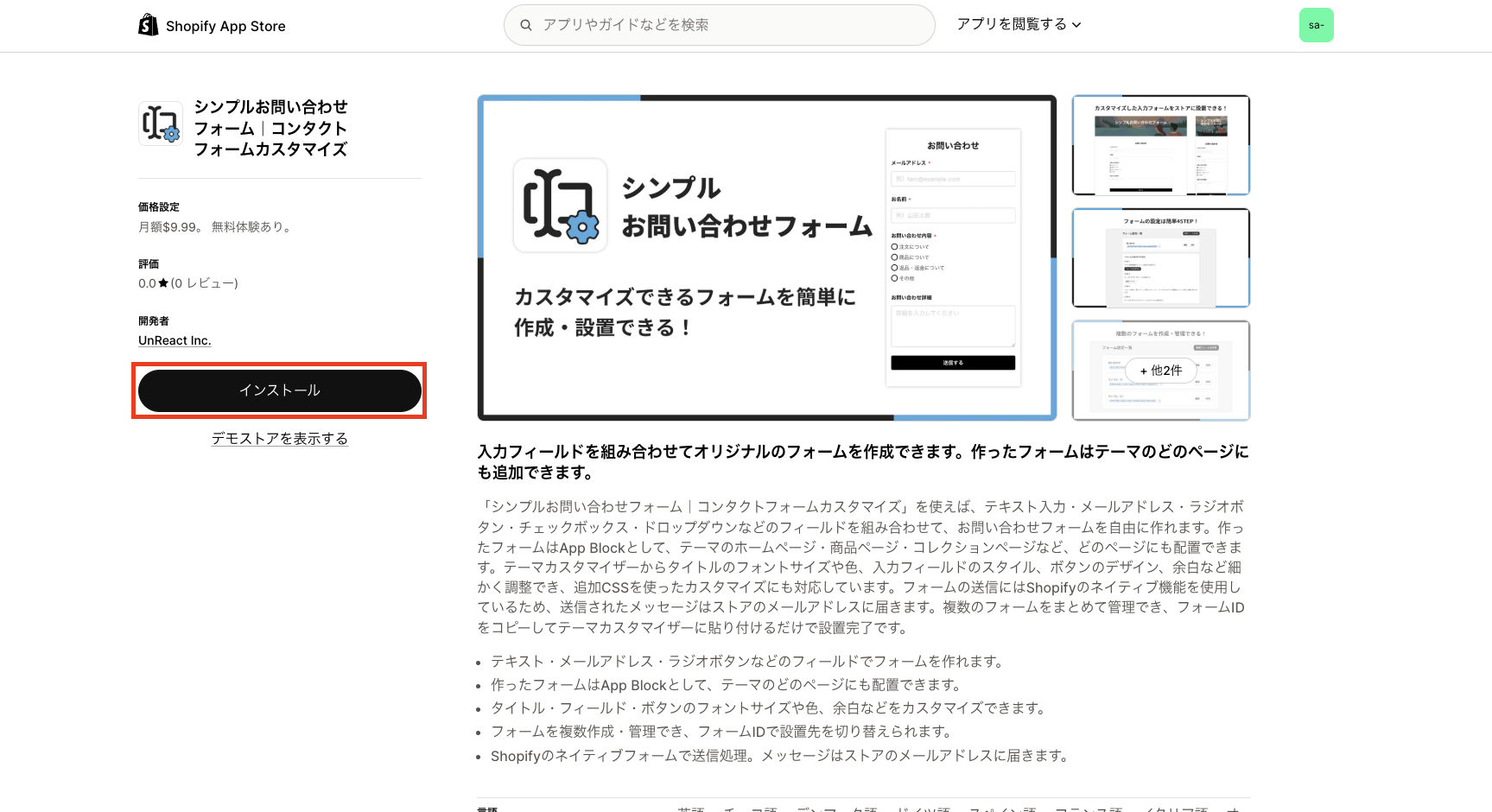Viewport: 1492px width, 812px height.
Task: Click the インストール button
Action: [x=280, y=390]
